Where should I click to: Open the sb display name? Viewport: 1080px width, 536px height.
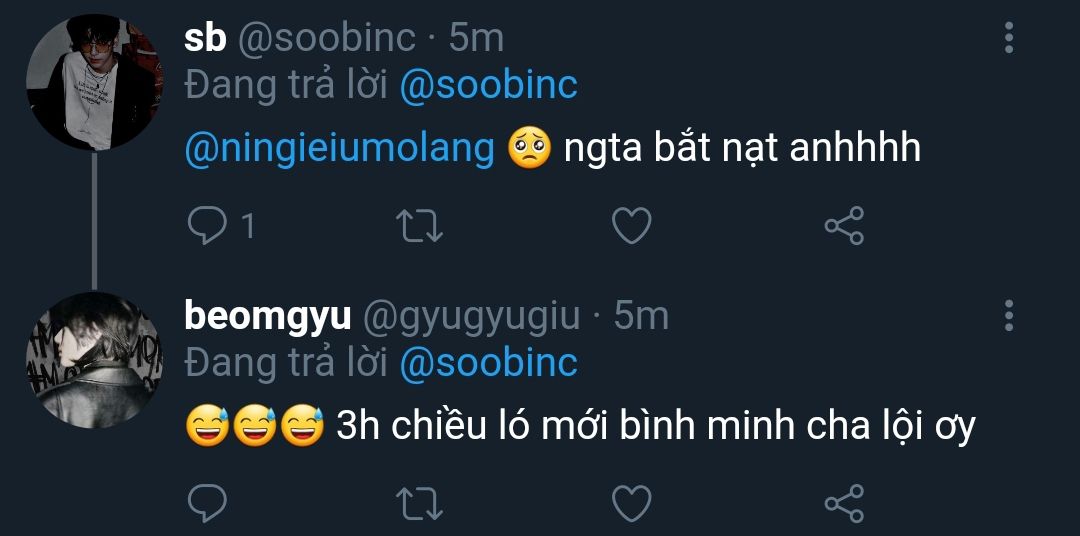206,38
